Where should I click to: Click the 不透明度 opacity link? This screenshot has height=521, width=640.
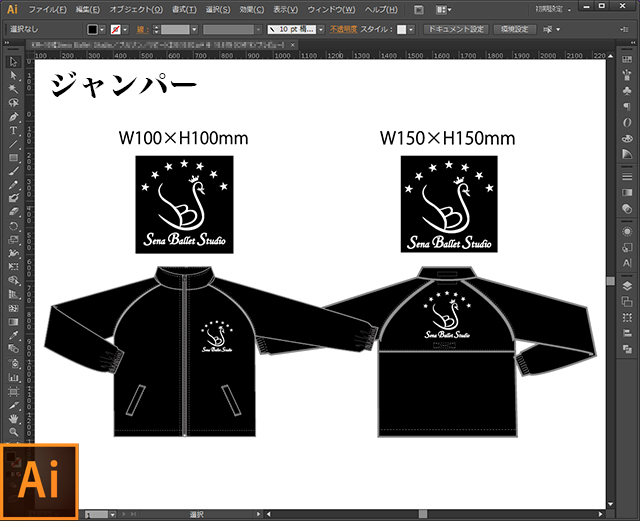[343, 29]
